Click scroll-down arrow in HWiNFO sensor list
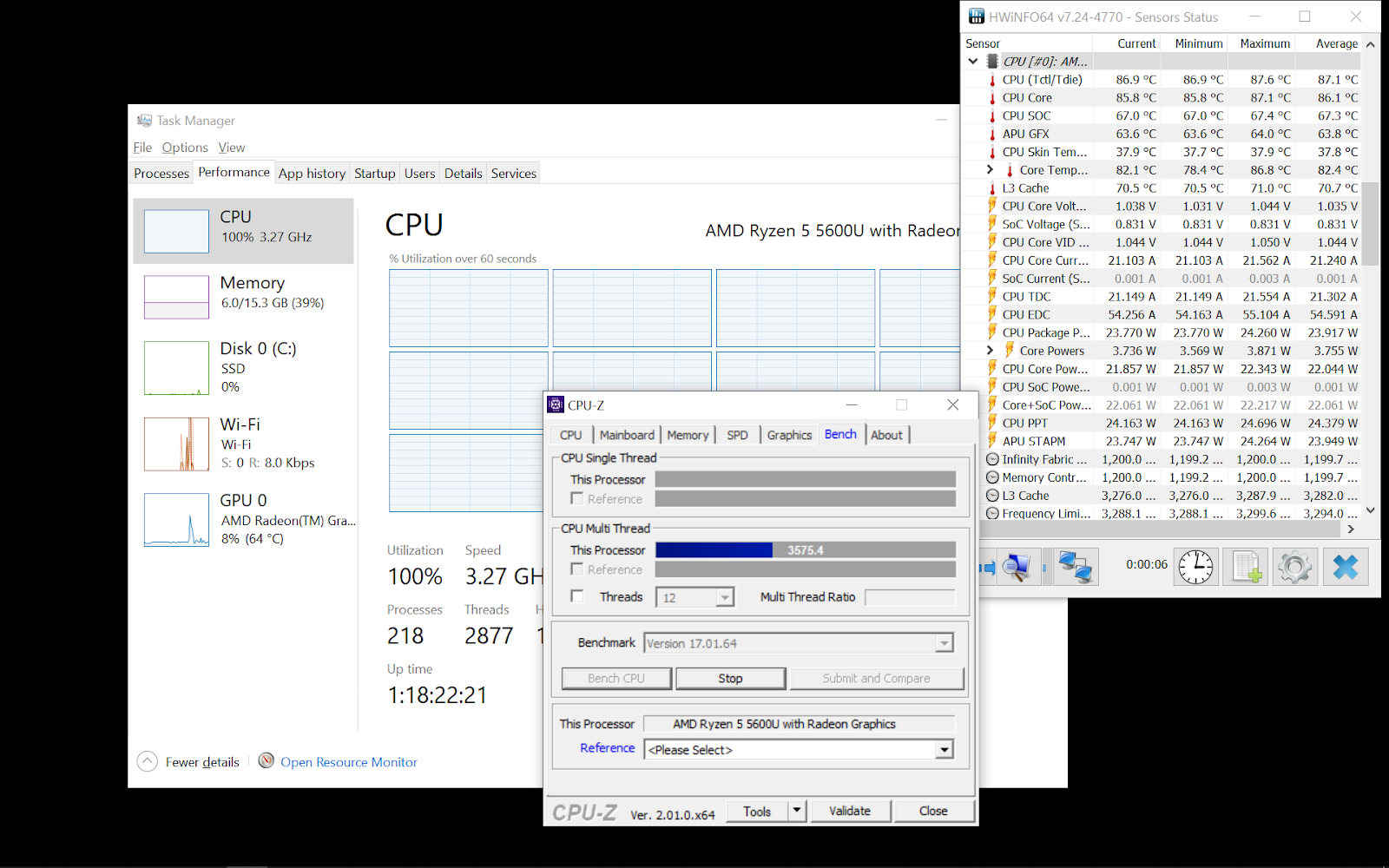This screenshot has height=868, width=1389. click(1371, 510)
